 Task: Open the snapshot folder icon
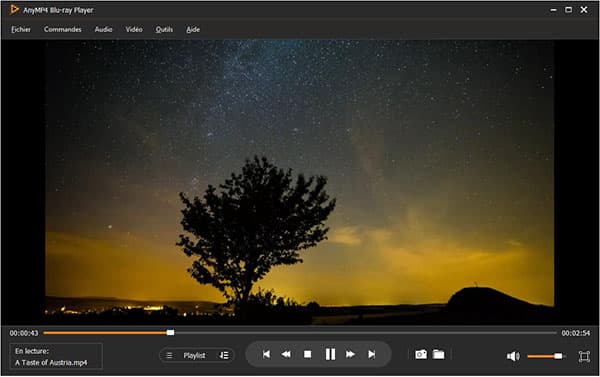pos(439,354)
